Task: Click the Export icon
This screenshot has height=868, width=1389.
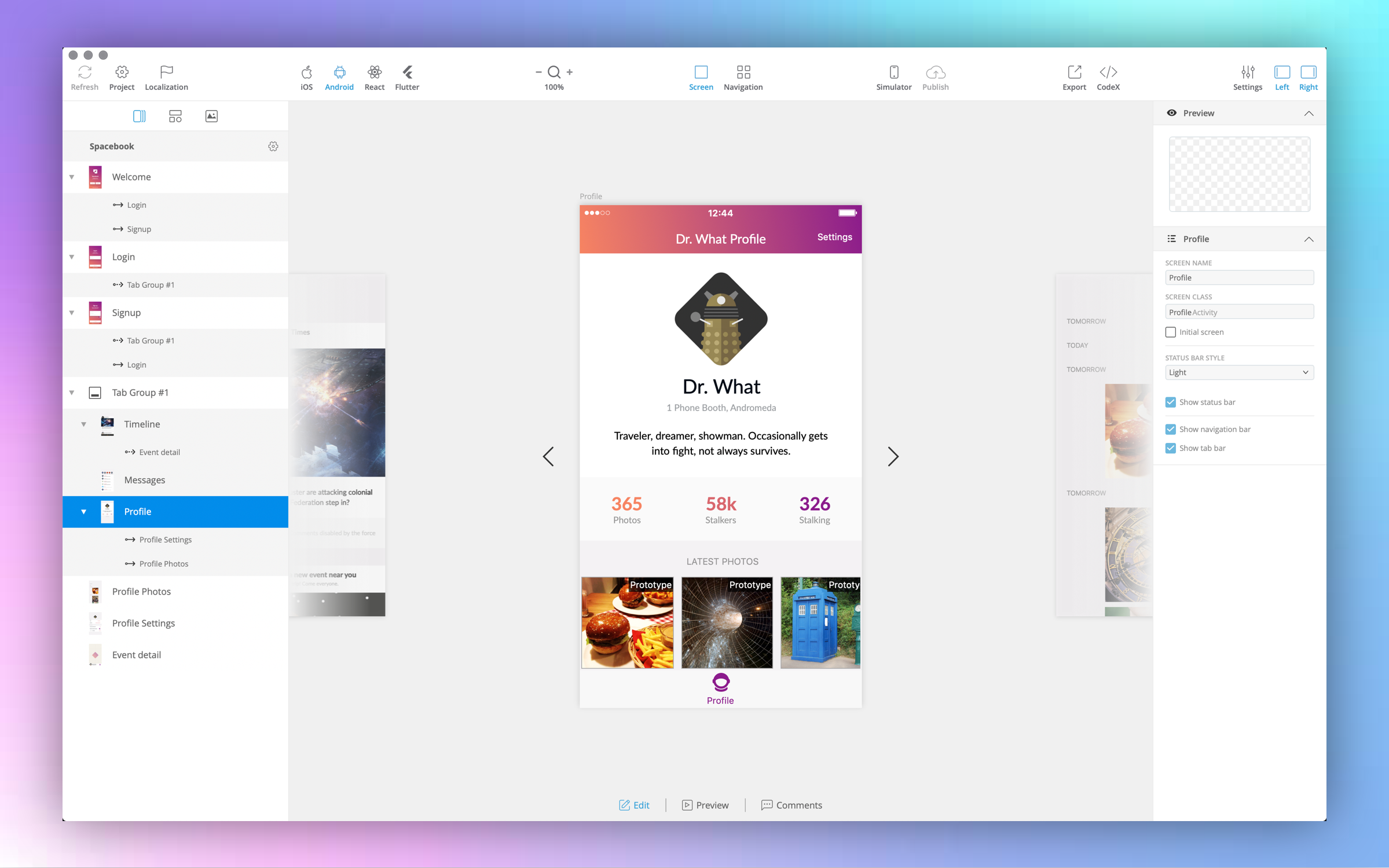Action: pyautogui.click(x=1074, y=72)
